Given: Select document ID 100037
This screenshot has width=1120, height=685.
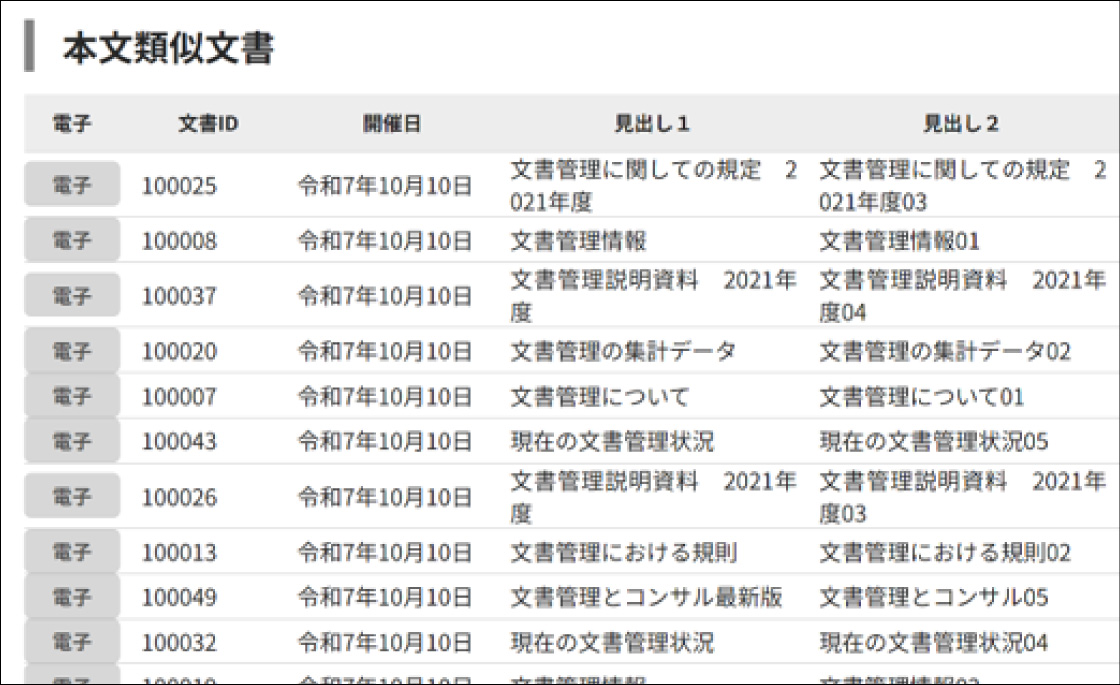Looking at the screenshot, I should click(179, 296).
